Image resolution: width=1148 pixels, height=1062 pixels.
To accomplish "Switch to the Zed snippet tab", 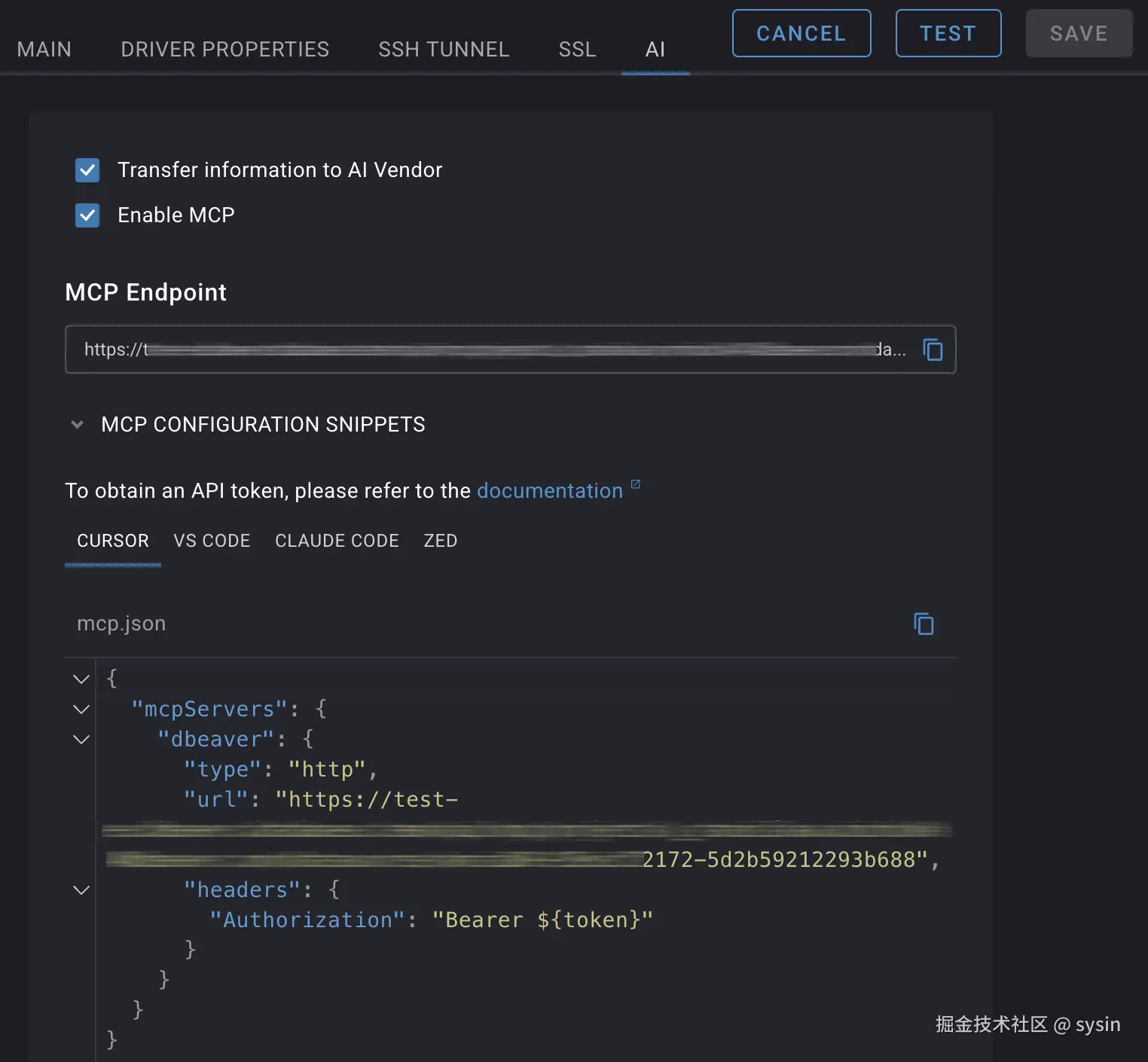I will pos(441,541).
